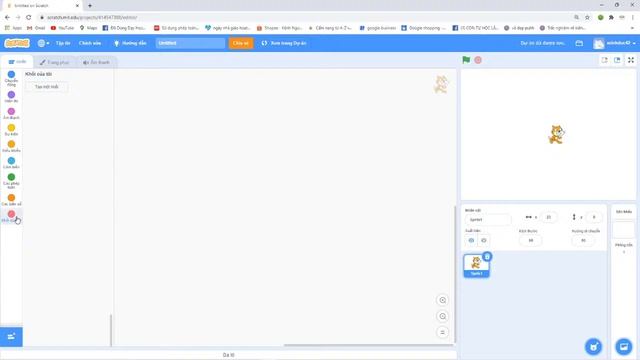Switch to large stage layout

[617, 60]
